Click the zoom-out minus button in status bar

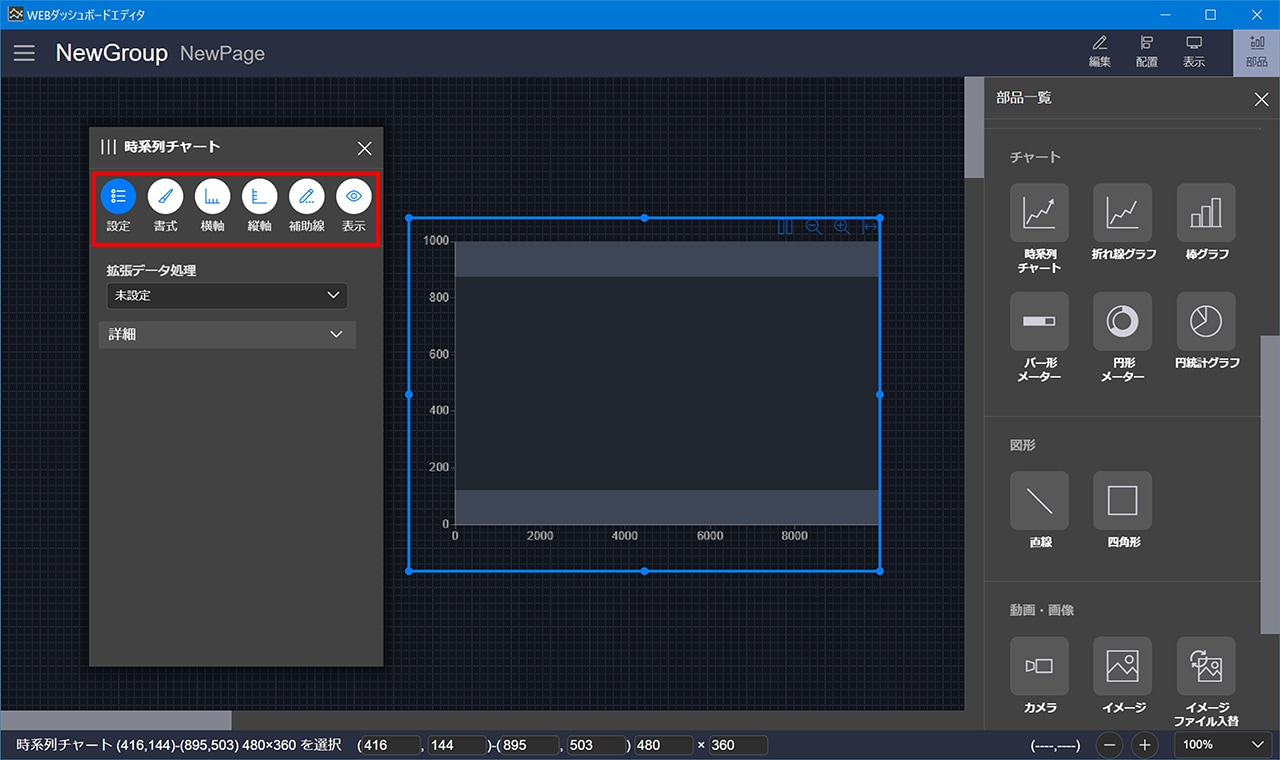[x=1110, y=745]
